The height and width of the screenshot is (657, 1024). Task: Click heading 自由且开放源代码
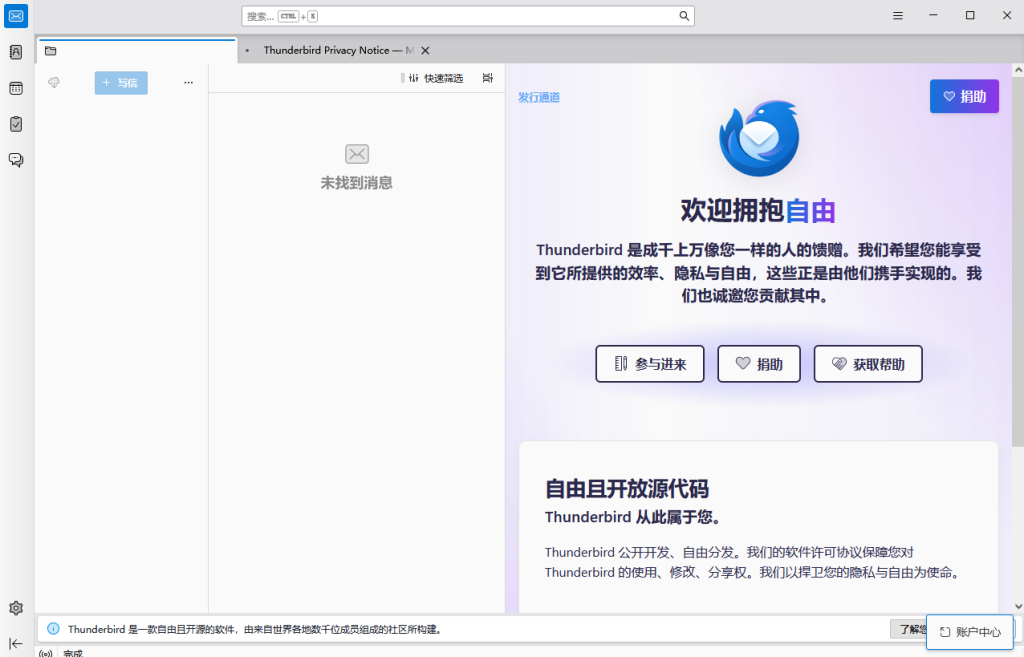[x=627, y=489]
